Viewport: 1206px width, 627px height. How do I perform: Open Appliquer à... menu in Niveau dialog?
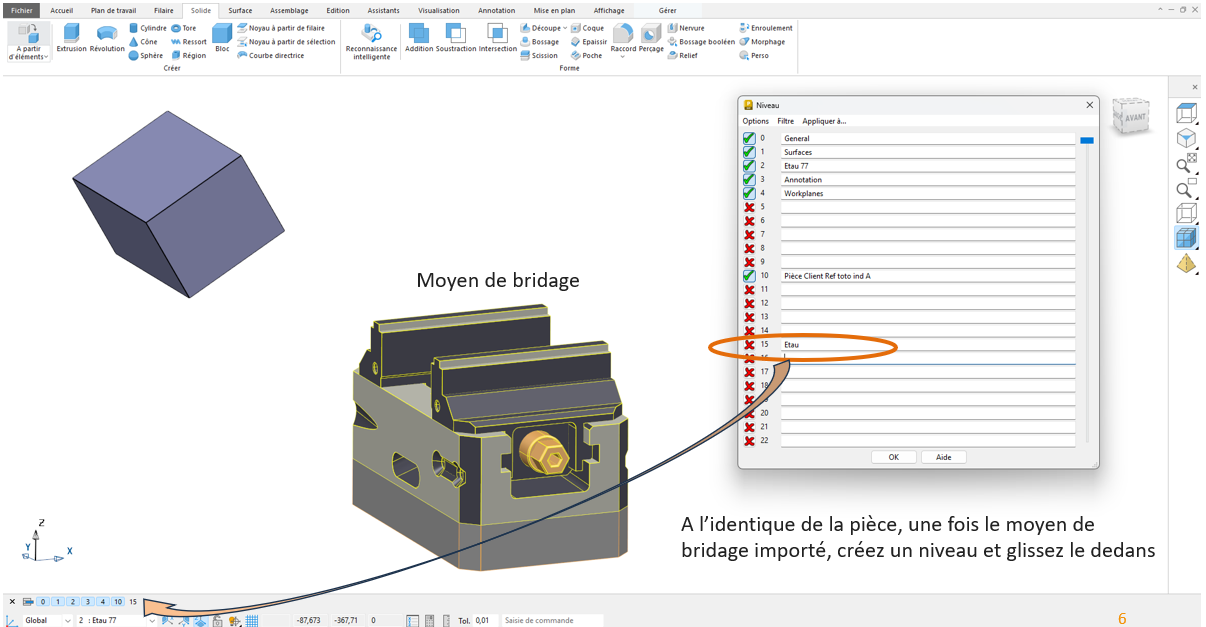coord(824,121)
